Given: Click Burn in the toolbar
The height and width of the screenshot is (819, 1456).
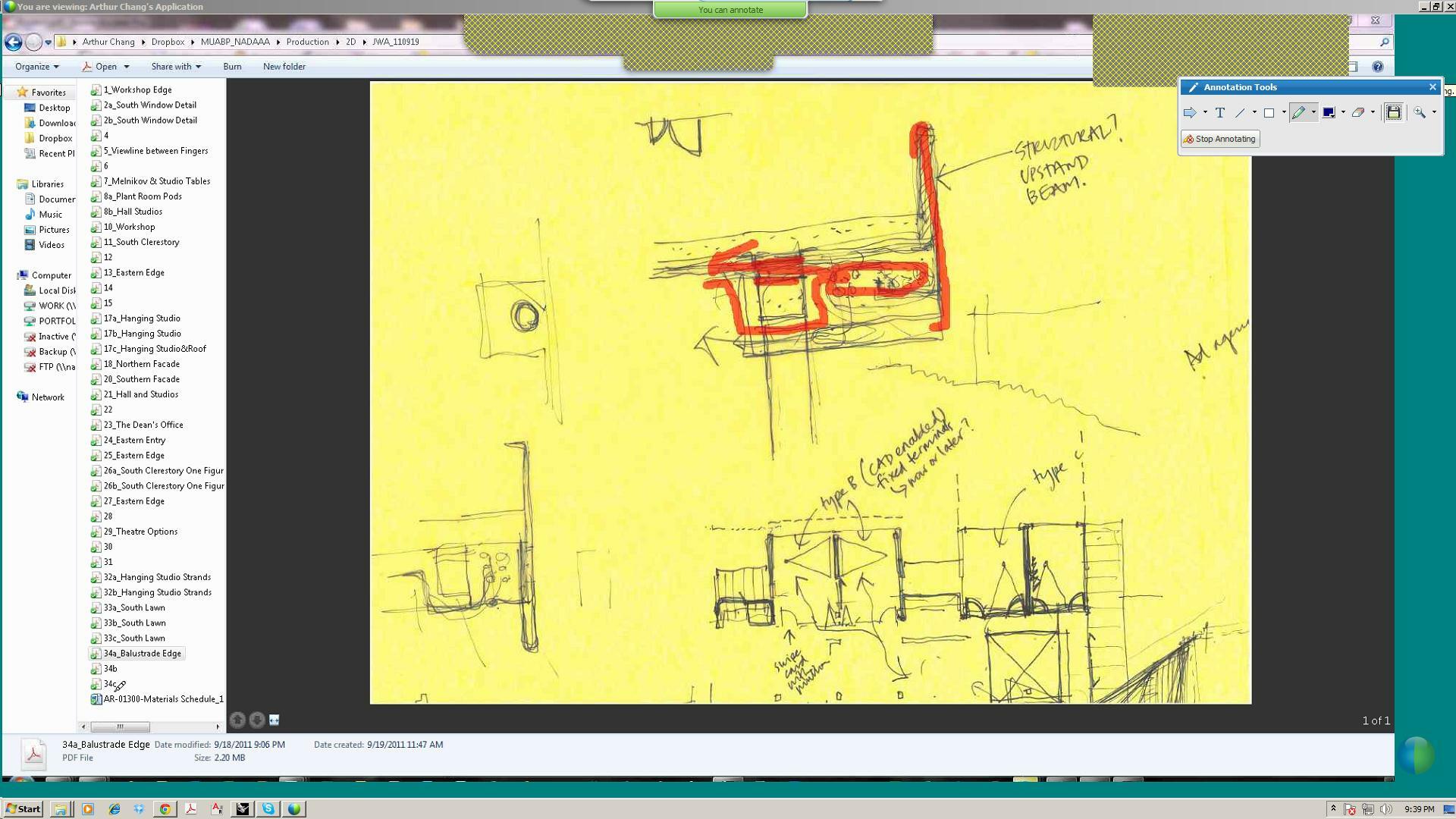Looking at the screenshot, I should click(x=232, y=67).
